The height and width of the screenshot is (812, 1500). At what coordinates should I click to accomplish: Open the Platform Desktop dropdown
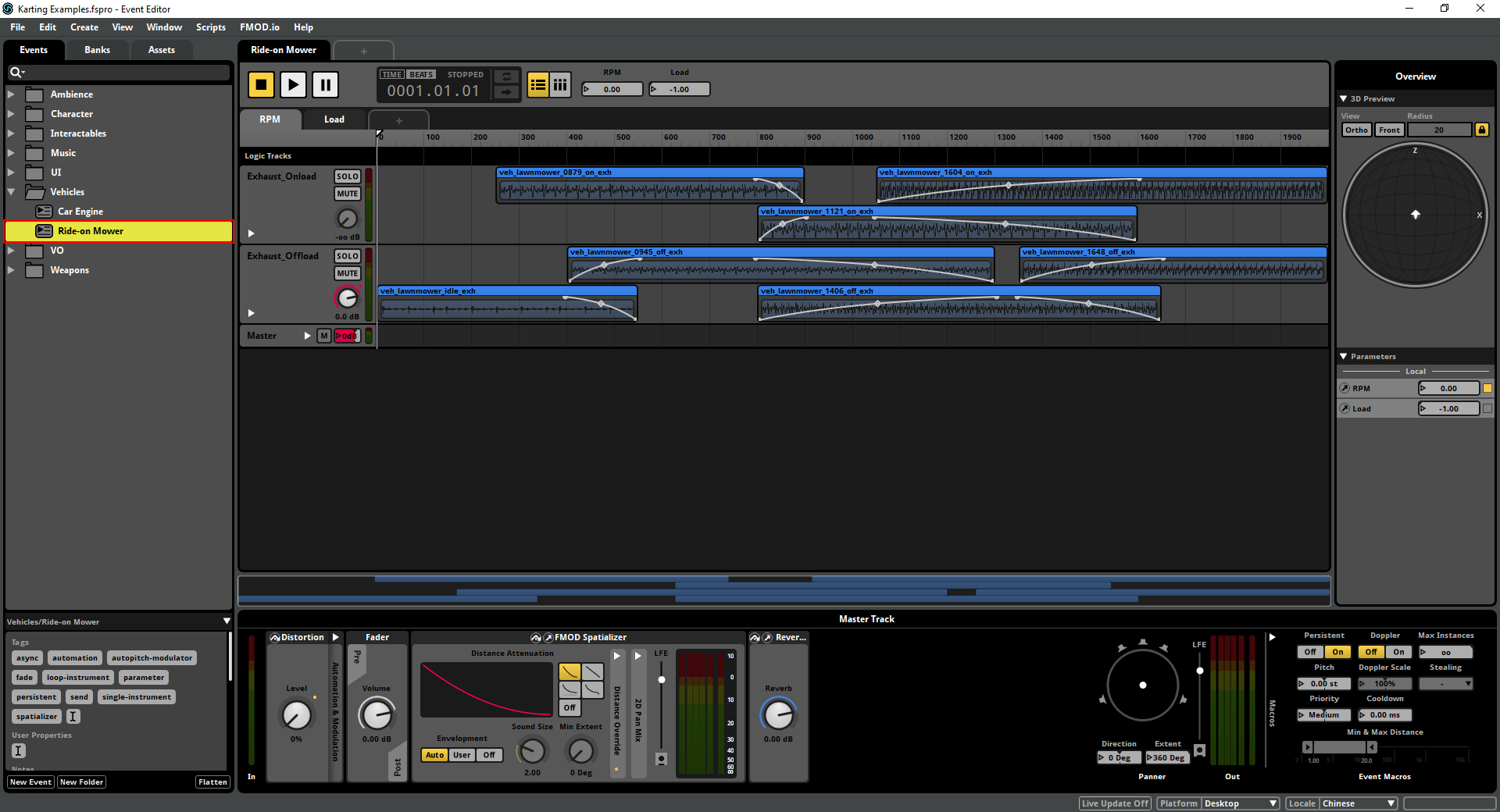click(1241, 803)
